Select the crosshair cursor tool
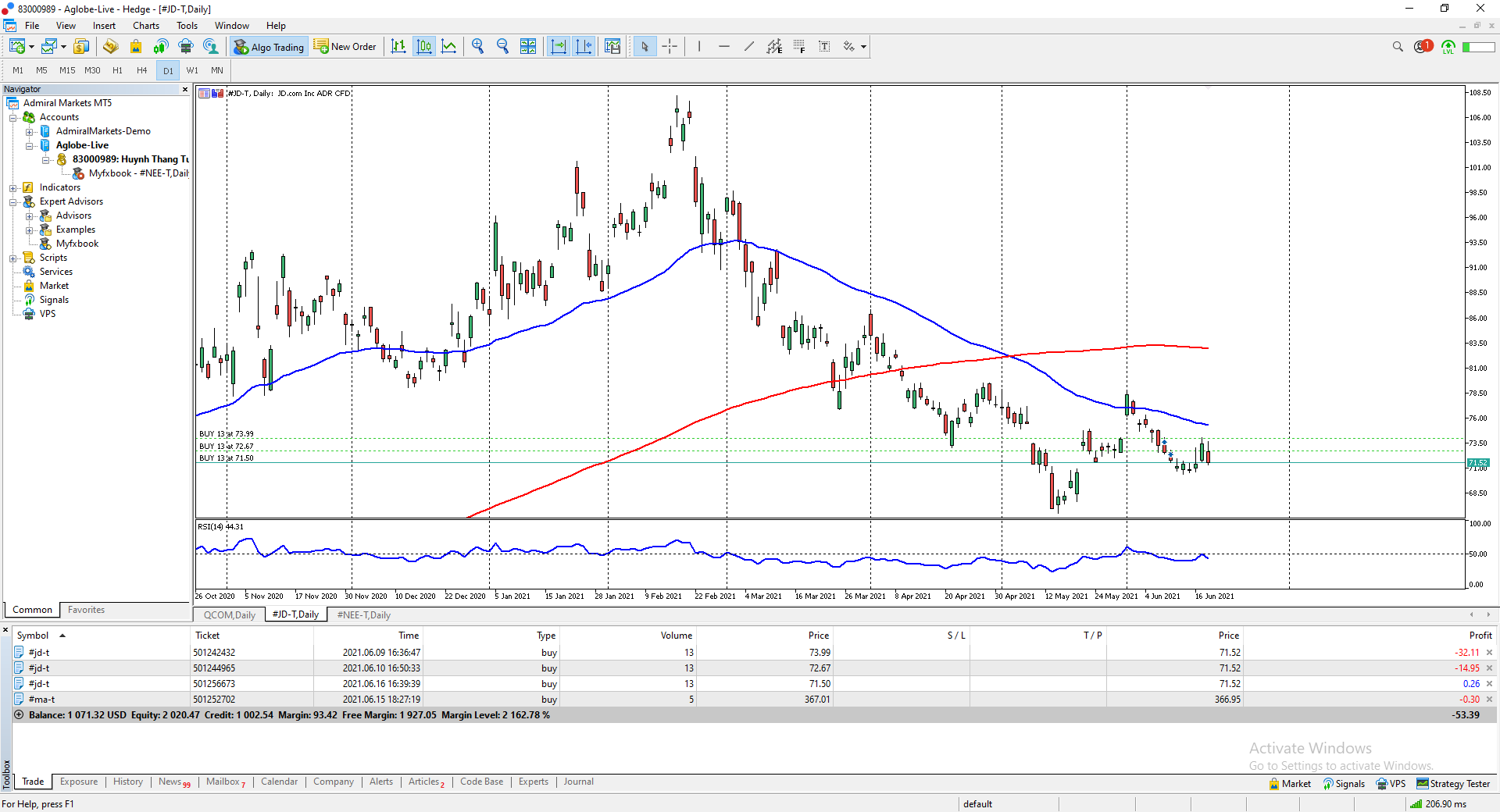The width and height of the screenshot is (1500, 812). tap(670, 47)
